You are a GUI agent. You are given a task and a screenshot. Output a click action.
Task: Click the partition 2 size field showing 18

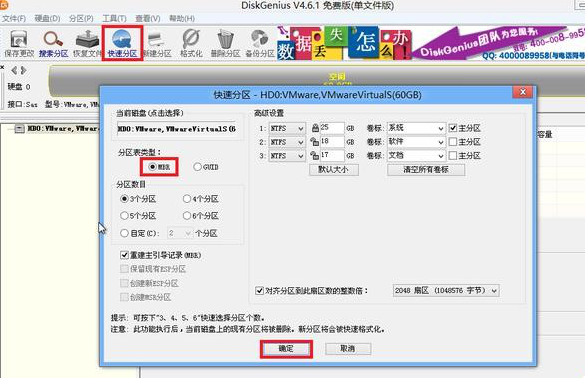click(332, 142)
